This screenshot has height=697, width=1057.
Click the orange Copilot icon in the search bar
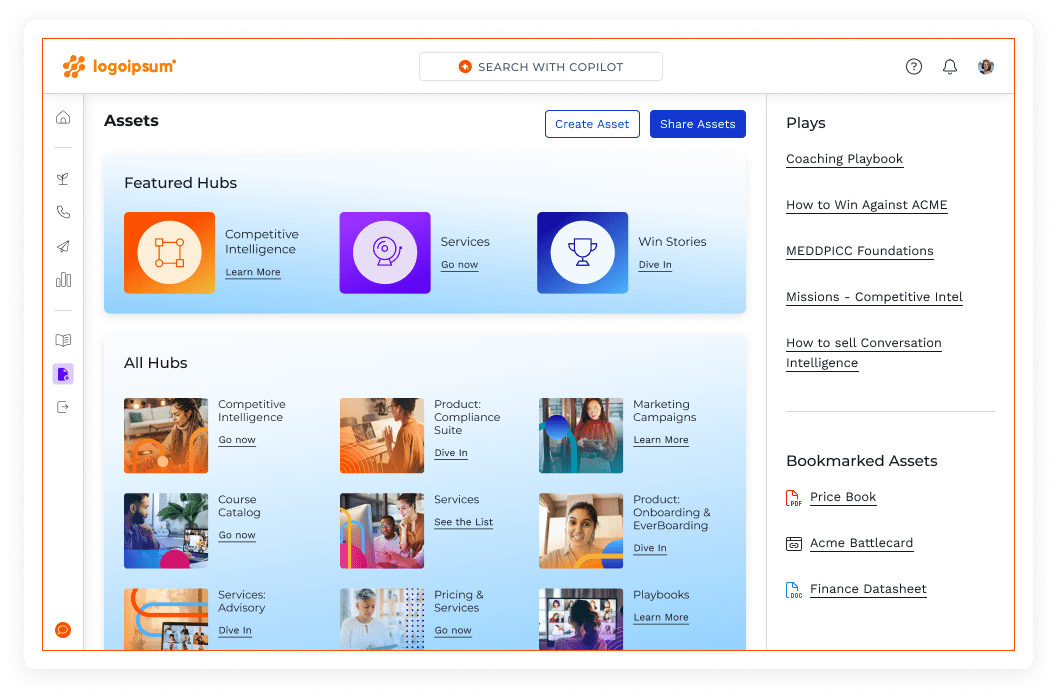click(x=464, y=66)
